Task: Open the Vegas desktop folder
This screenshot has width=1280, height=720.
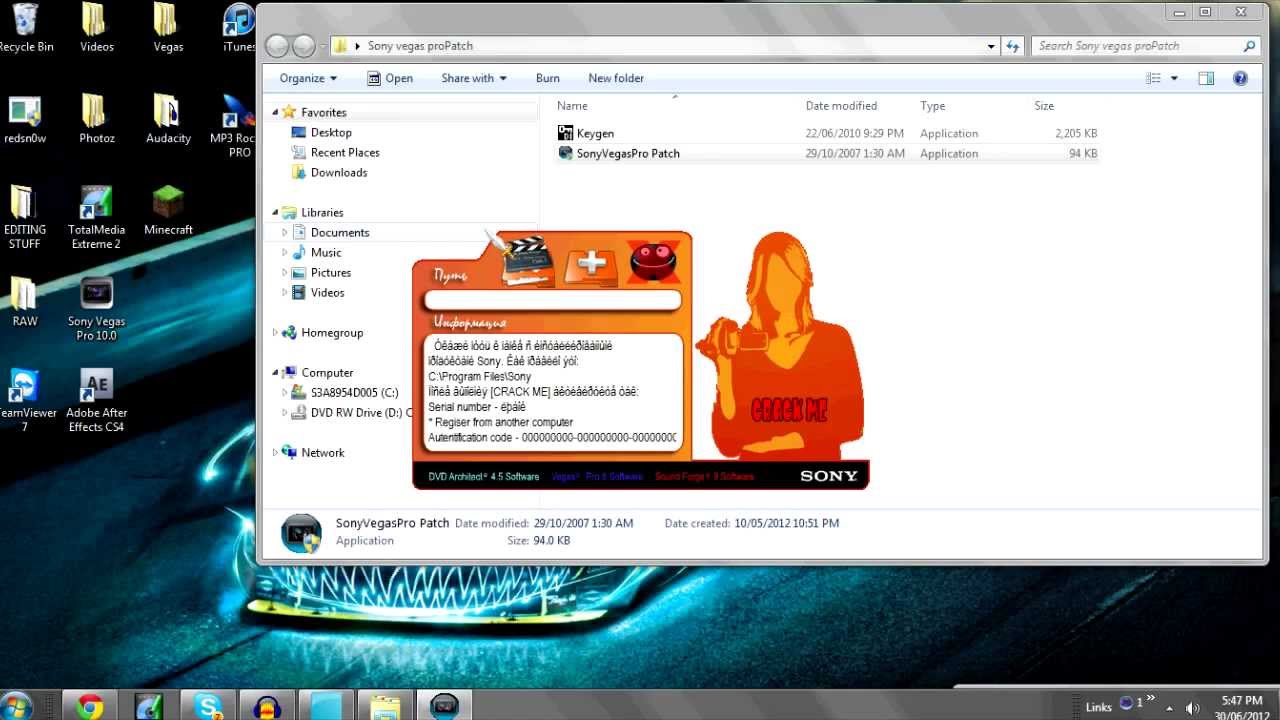Action: [168, 28]
